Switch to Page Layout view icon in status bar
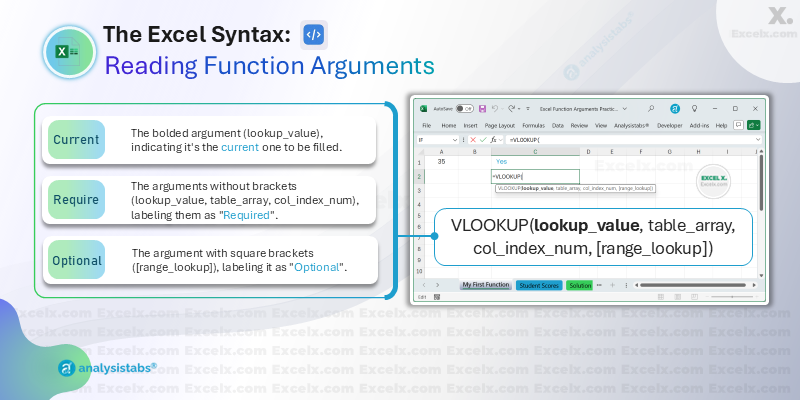This screenshot has width=800, height=400. coord(677,296)
